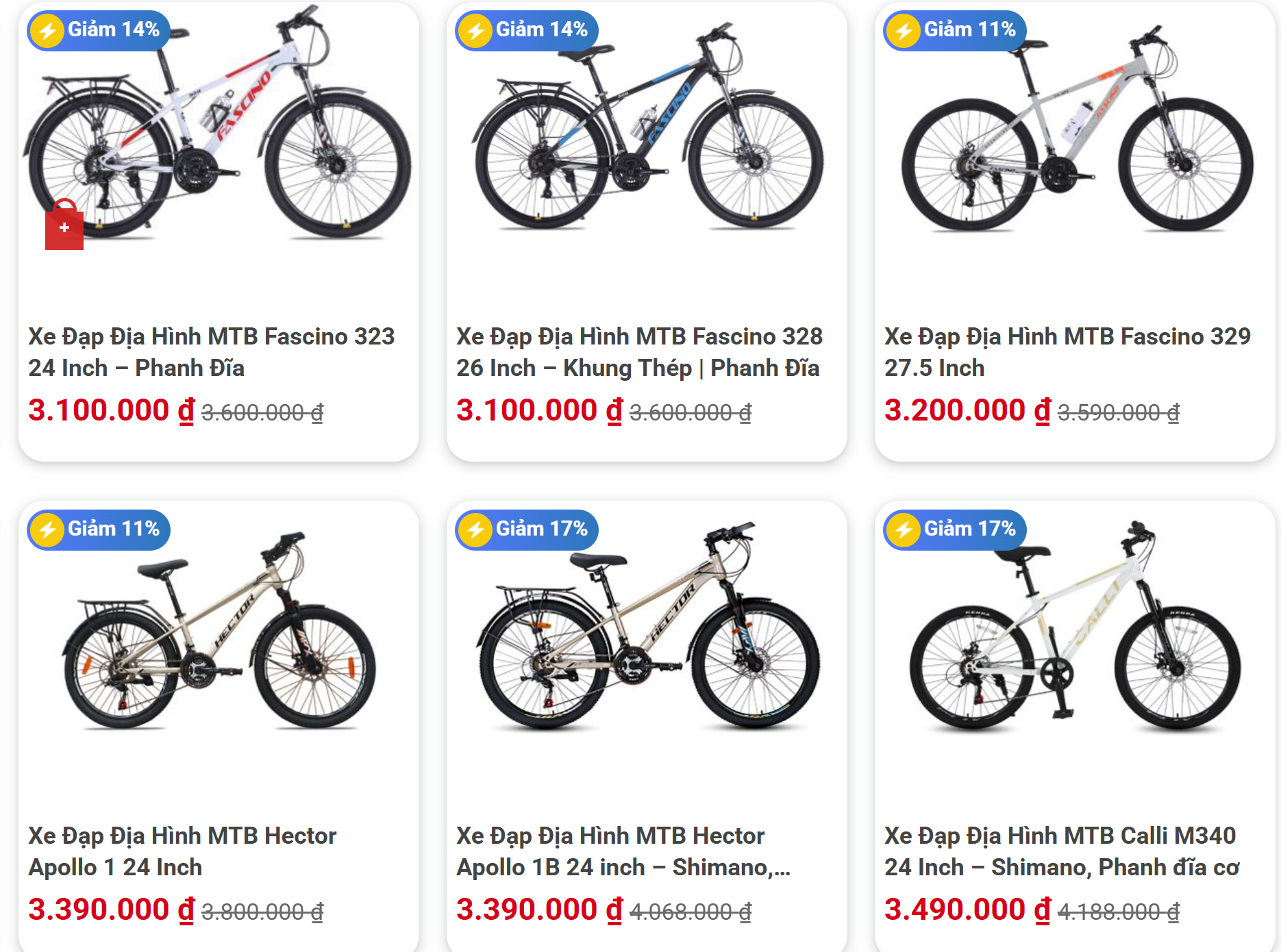Viewport: 1281px width, 952px height.
Task: Open the Calli M340 24 Inch product title
Action: 1061,851
